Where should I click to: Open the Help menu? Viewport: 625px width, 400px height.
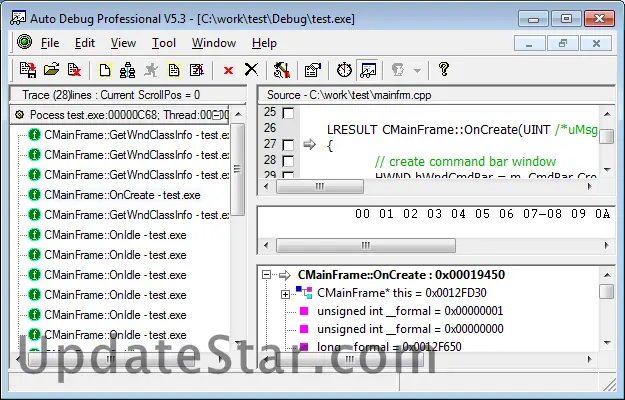tap(264, 43)
